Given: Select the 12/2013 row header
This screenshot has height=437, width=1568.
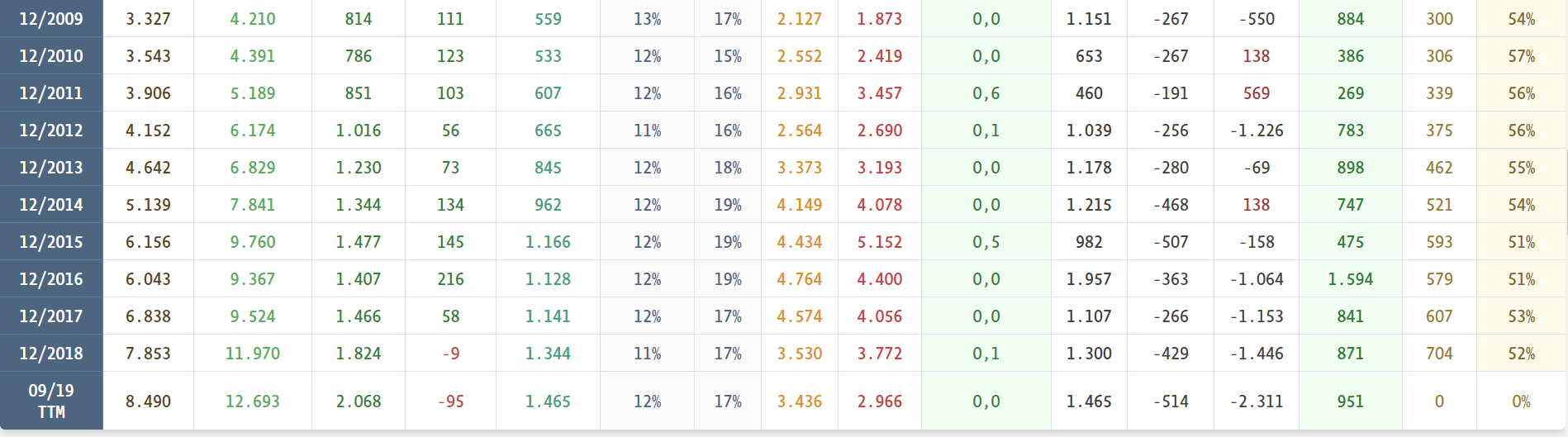Looking at the screenshot, I should [x=51, y=167].
